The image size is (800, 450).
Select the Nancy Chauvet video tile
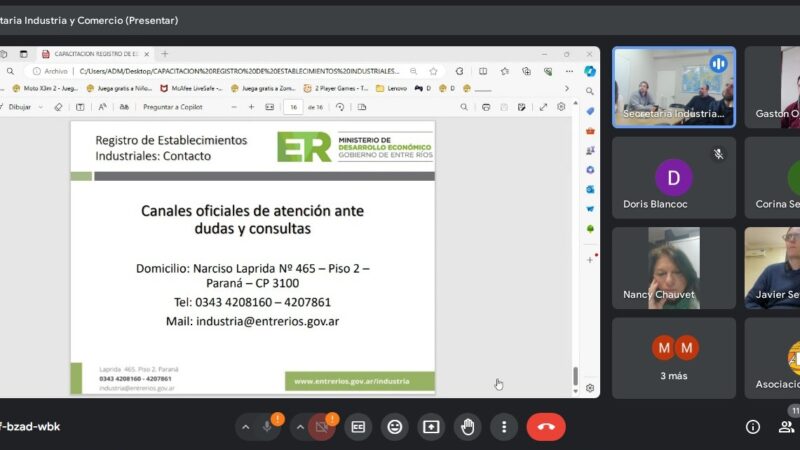(x=674, y=268)
